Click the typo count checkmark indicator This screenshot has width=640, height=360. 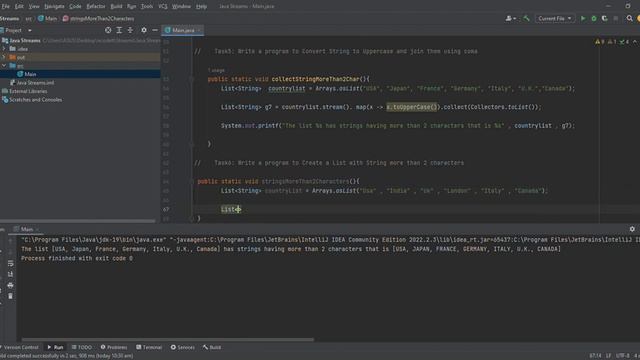tap(624, 42)
